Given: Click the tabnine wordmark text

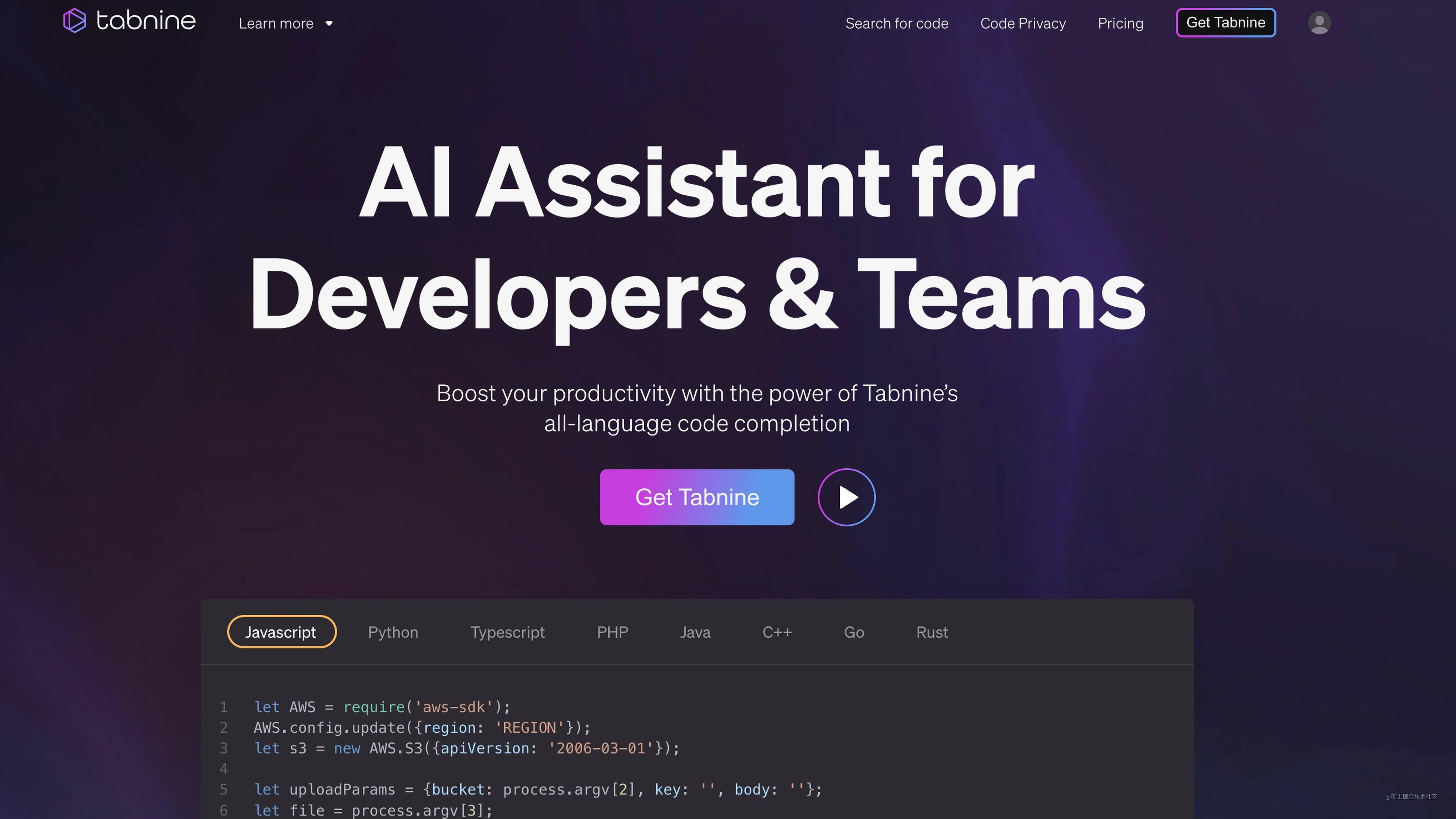Looking at the screenshot, I should click(x=146, y=21).
